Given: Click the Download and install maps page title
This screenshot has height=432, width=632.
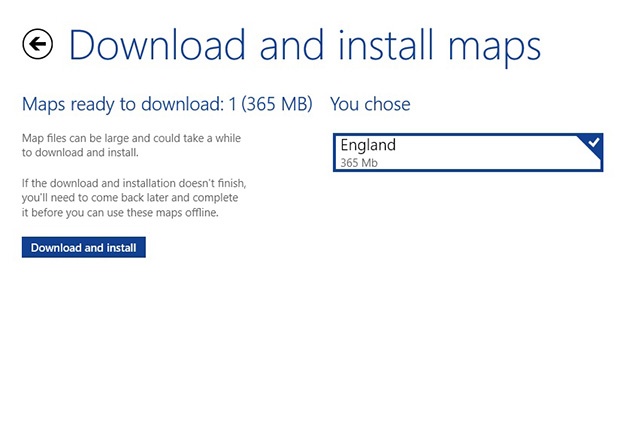Looking at the screenshot, I should coord(305,46).
